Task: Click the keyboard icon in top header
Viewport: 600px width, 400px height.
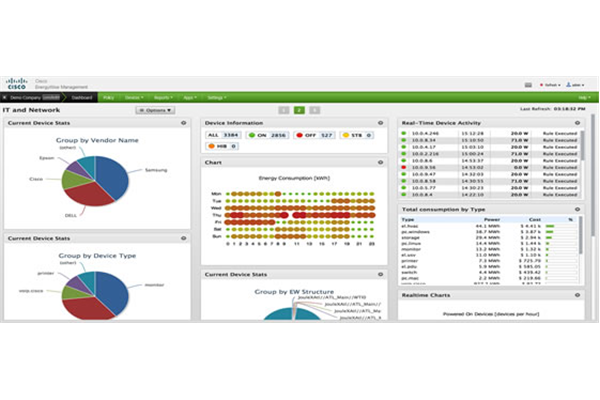Action: tap(528, 85)
